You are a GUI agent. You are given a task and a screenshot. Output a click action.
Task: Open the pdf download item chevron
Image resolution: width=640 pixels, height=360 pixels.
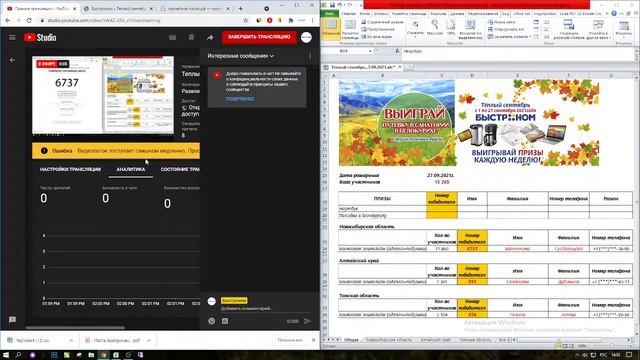[x=149, y=340]
